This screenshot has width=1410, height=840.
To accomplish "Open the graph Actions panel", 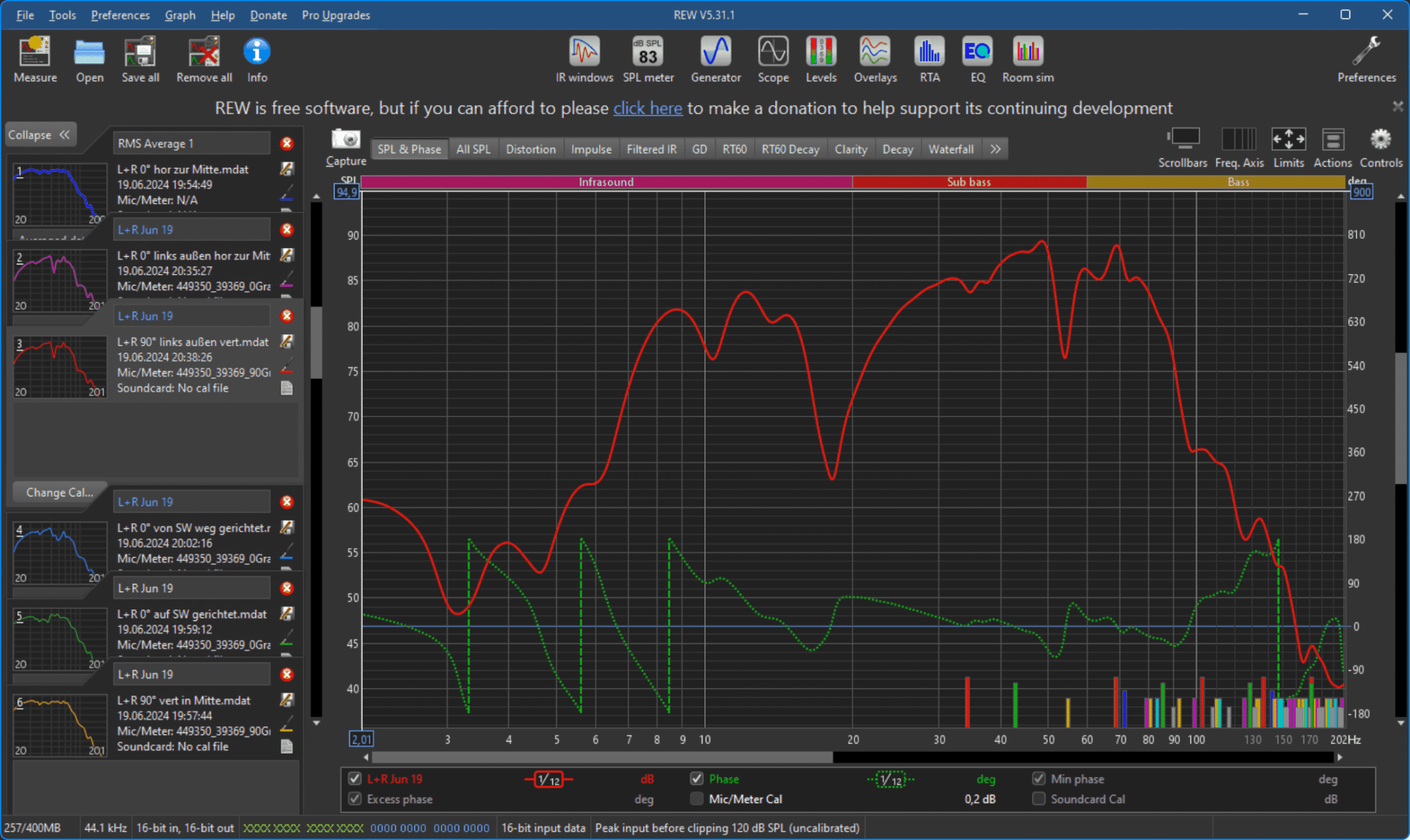I will click(1332, 147).
